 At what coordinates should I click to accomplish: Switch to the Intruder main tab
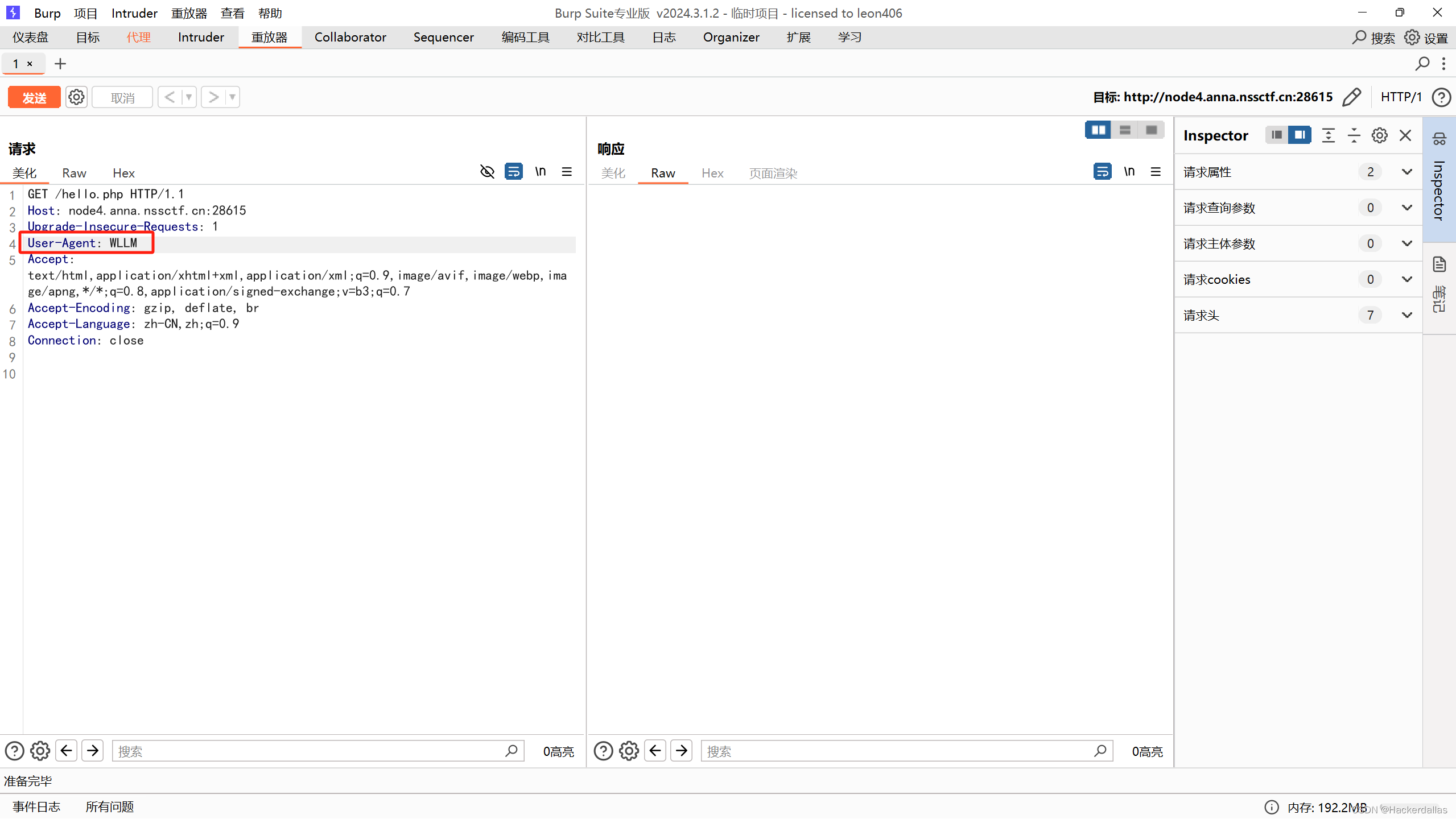(200, 38)
